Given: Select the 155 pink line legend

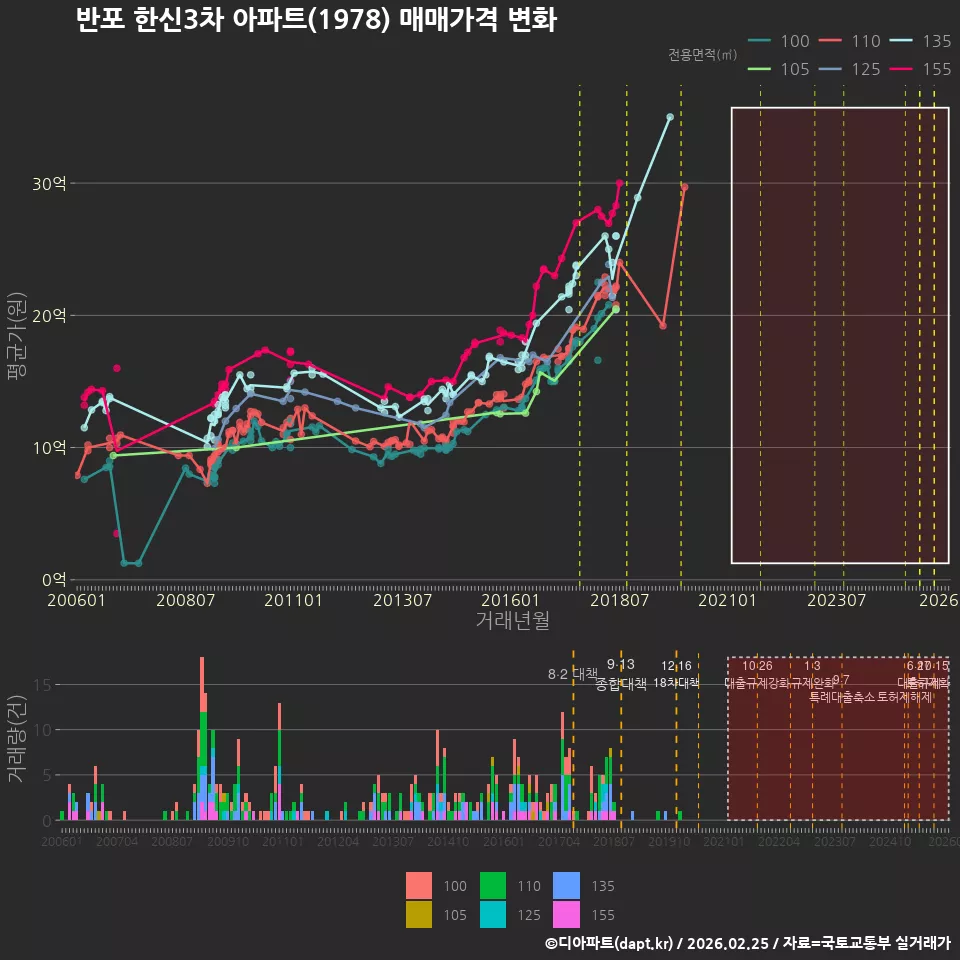Looking at the screenshot, I should [x=921, y=69].
